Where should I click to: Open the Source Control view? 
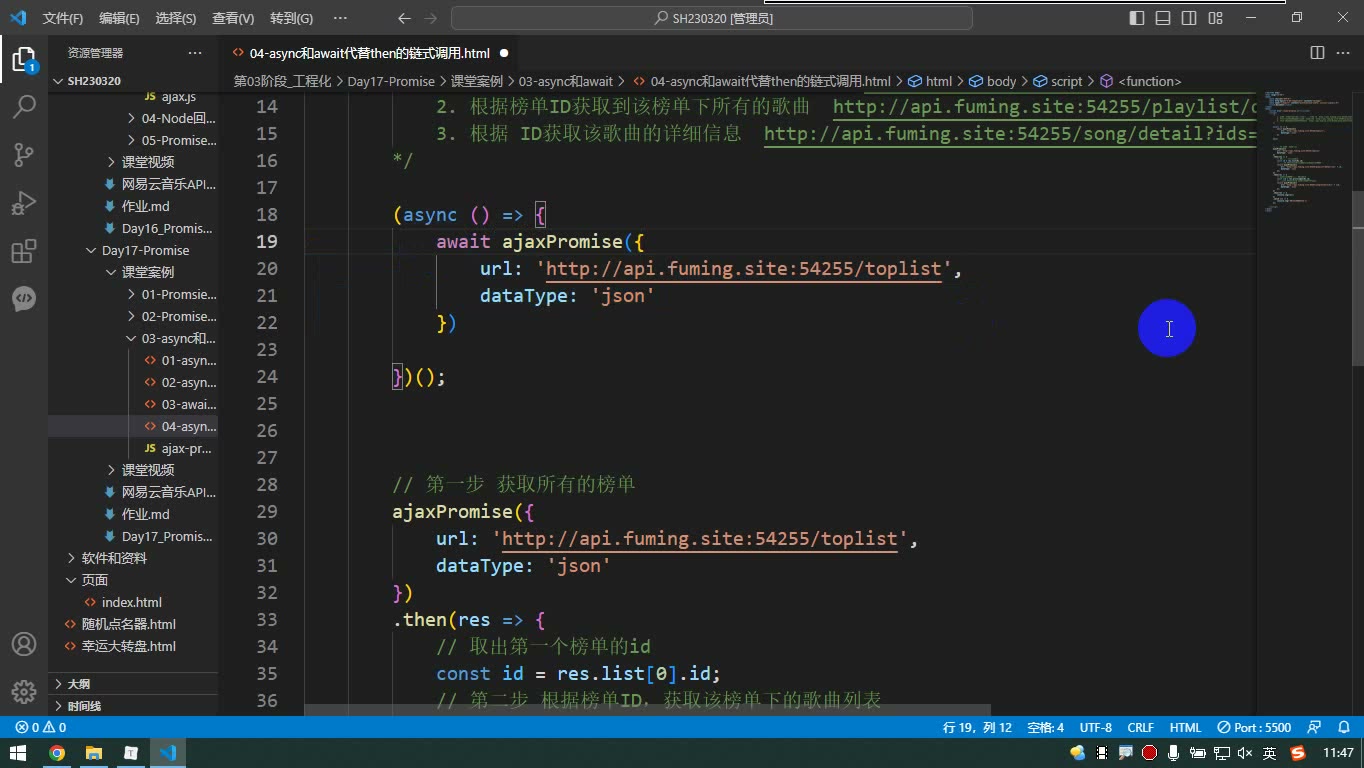[x=24, y=154]
